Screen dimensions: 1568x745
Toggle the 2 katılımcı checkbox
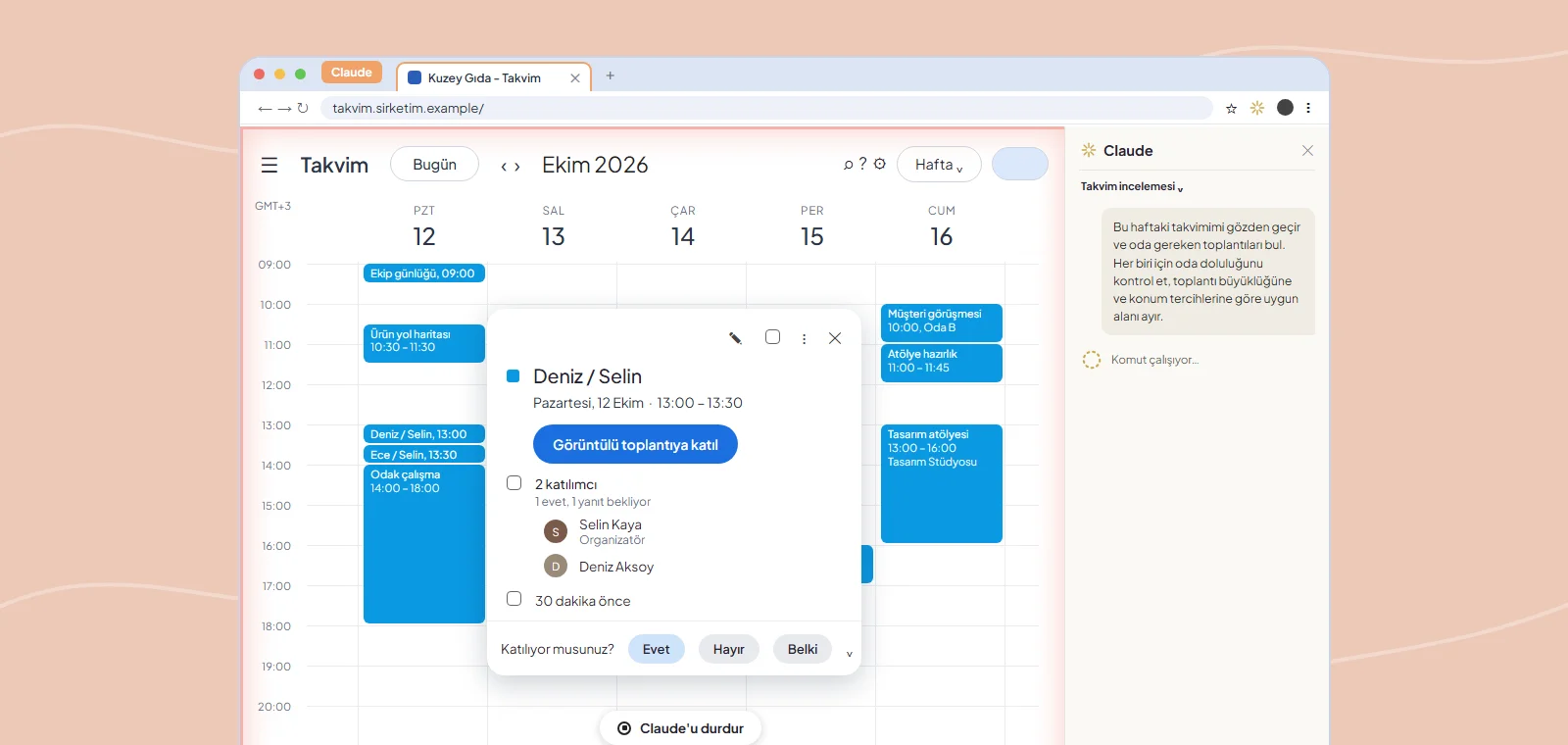pos(514,482)
